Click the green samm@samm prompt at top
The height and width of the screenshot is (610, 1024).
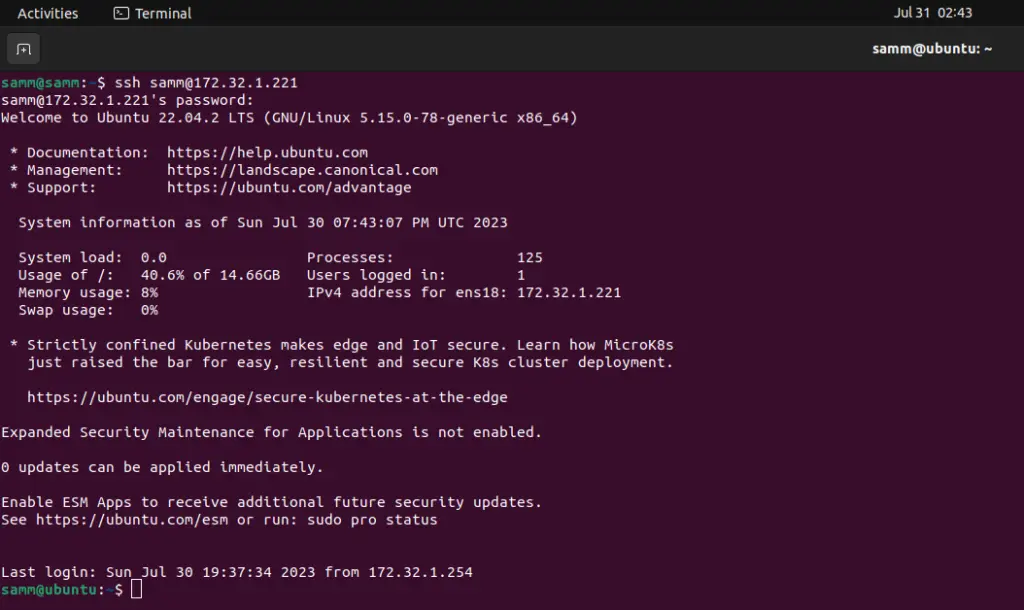pos(40,83)
